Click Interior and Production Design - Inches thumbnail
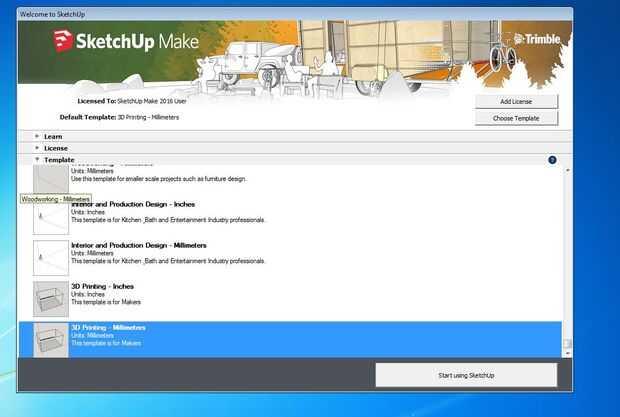620x417 pixels. pyautogui.click(x=51, y=219)
